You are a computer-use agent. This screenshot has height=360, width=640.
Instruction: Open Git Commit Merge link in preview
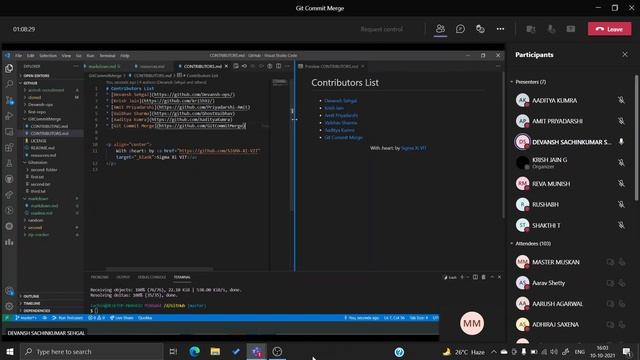tap(343, 138)
